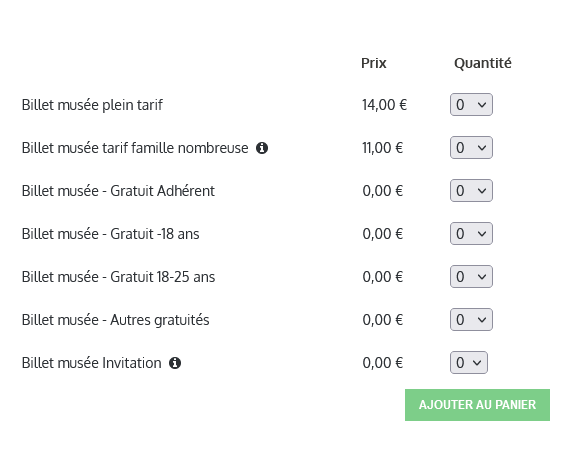Screen dimensions: 564x455
Task: Click Billet musée - Gratuit -18 ans text
Action: 110,234
